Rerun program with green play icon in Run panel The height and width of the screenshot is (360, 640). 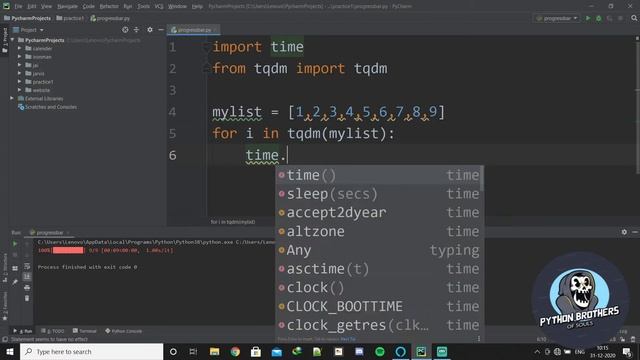(15, 244)
